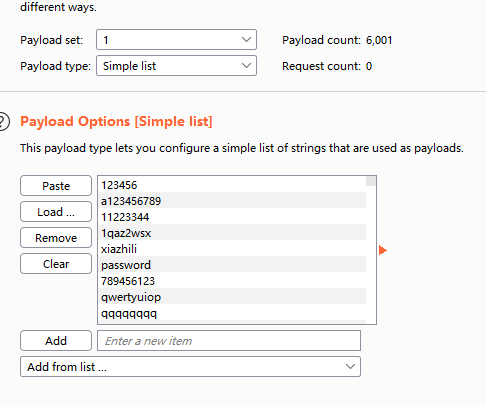Select the a123456789 payload entry
The height and width of the screenshot is (406, 486).
232,201
